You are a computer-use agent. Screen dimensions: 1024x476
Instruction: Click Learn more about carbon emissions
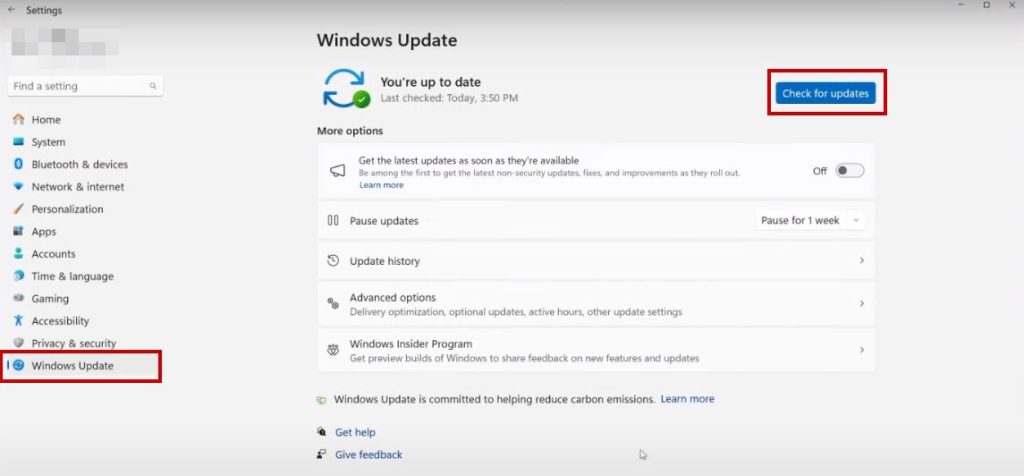coord(687,398)
